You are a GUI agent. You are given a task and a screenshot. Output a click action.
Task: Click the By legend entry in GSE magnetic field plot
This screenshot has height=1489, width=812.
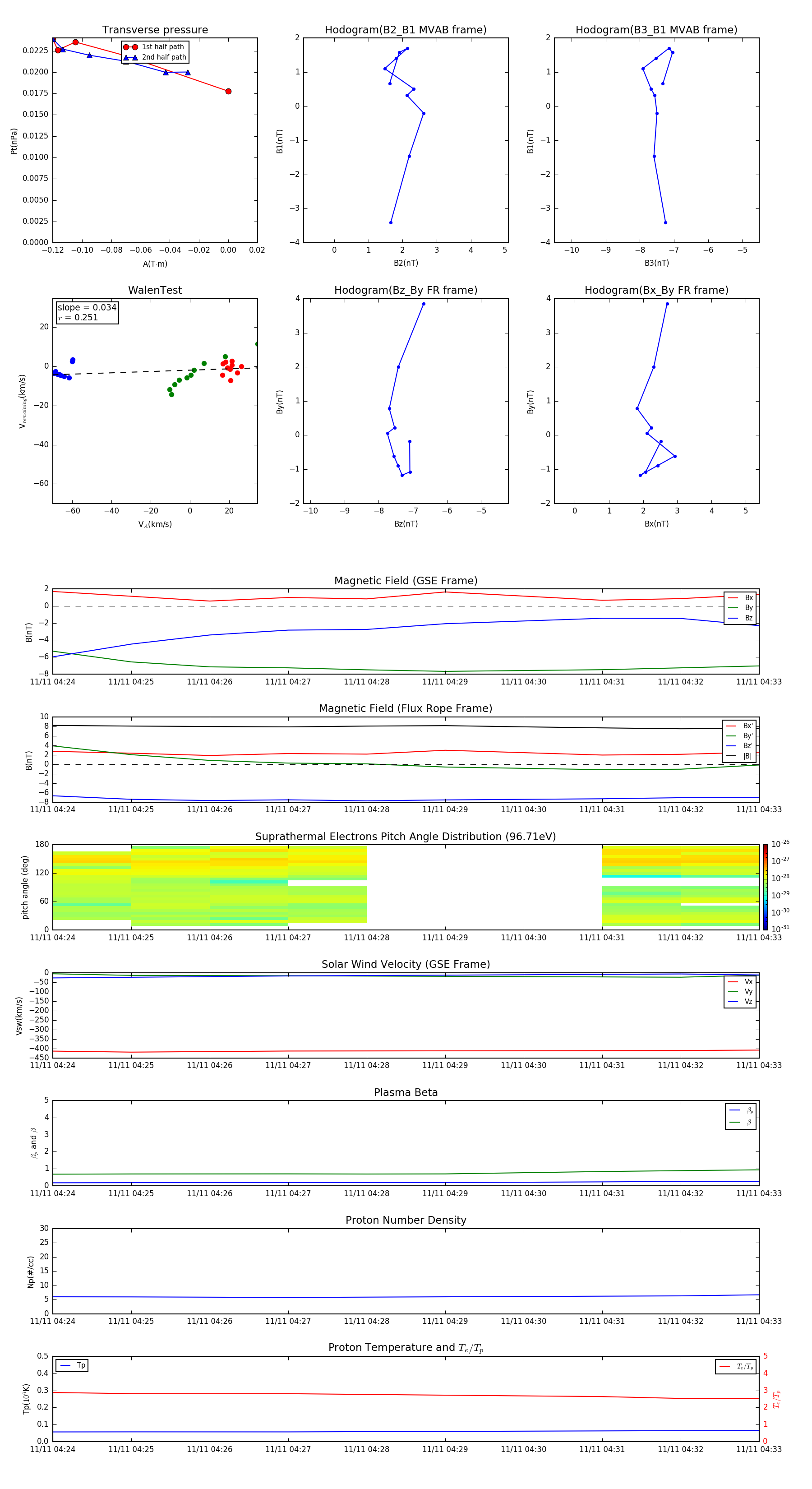(x=740, y=608)
